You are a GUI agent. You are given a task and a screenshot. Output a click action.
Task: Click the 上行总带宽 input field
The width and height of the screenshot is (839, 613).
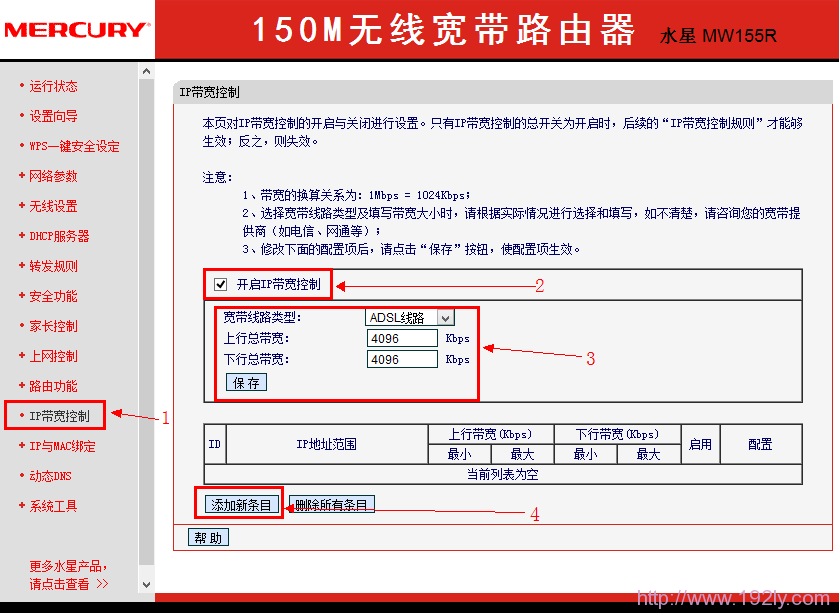pyautogui.click(x=402, y=338)
